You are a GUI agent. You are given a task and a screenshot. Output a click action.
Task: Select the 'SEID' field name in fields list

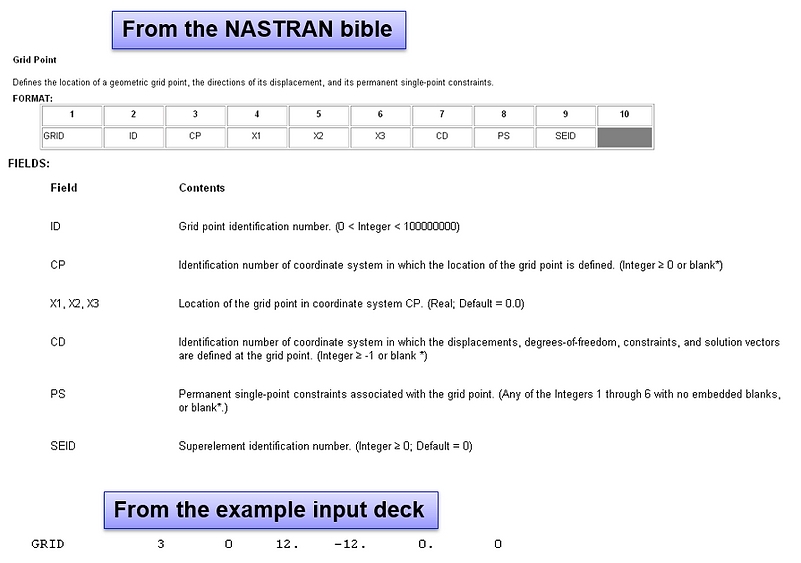(x=63, y=446)
